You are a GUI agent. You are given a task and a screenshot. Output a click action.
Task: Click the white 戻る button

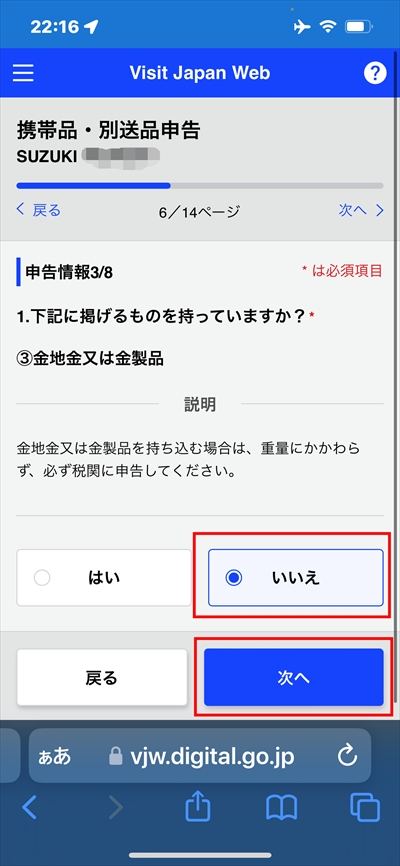click(102, 677)
